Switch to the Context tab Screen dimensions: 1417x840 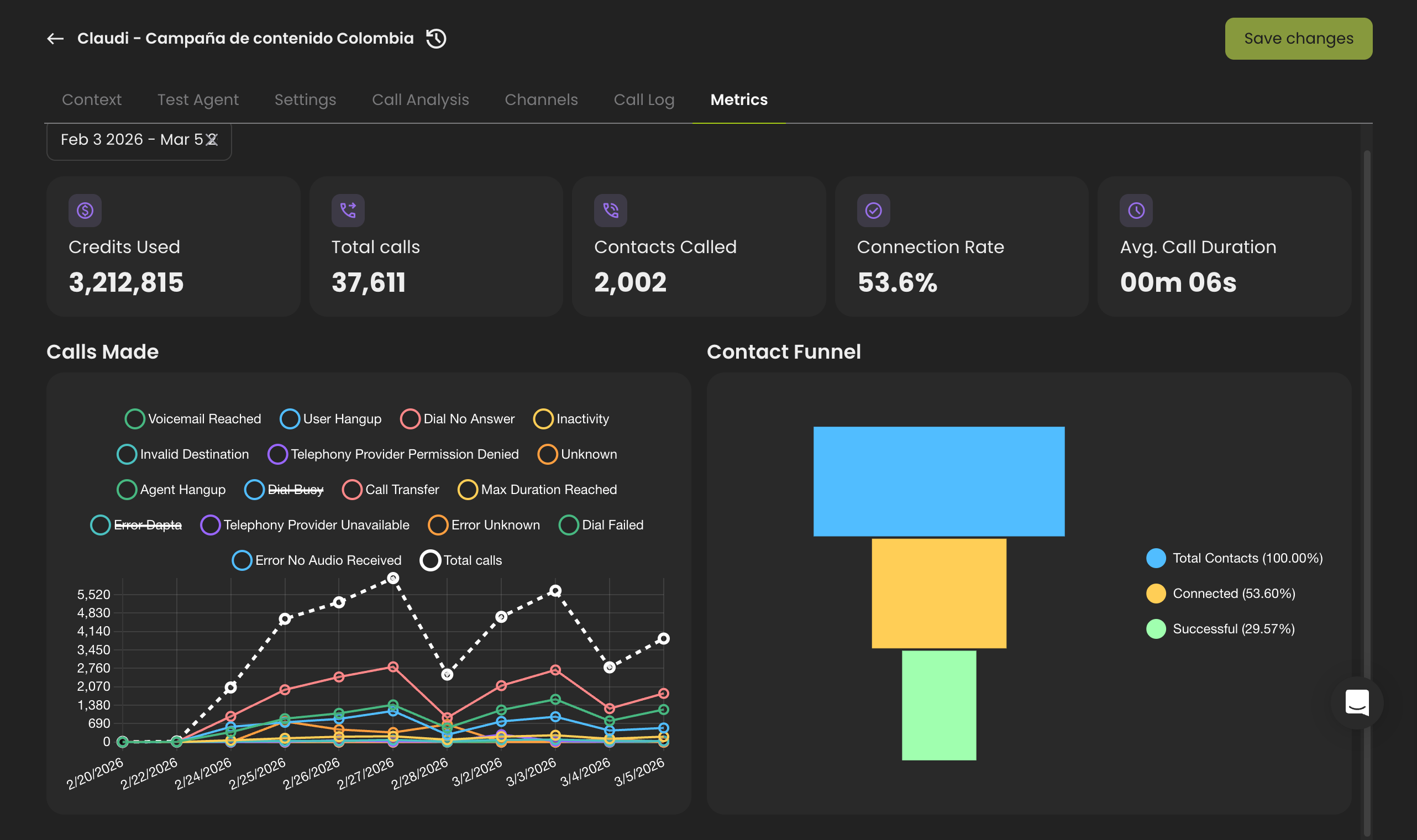[x=91, y=99]
